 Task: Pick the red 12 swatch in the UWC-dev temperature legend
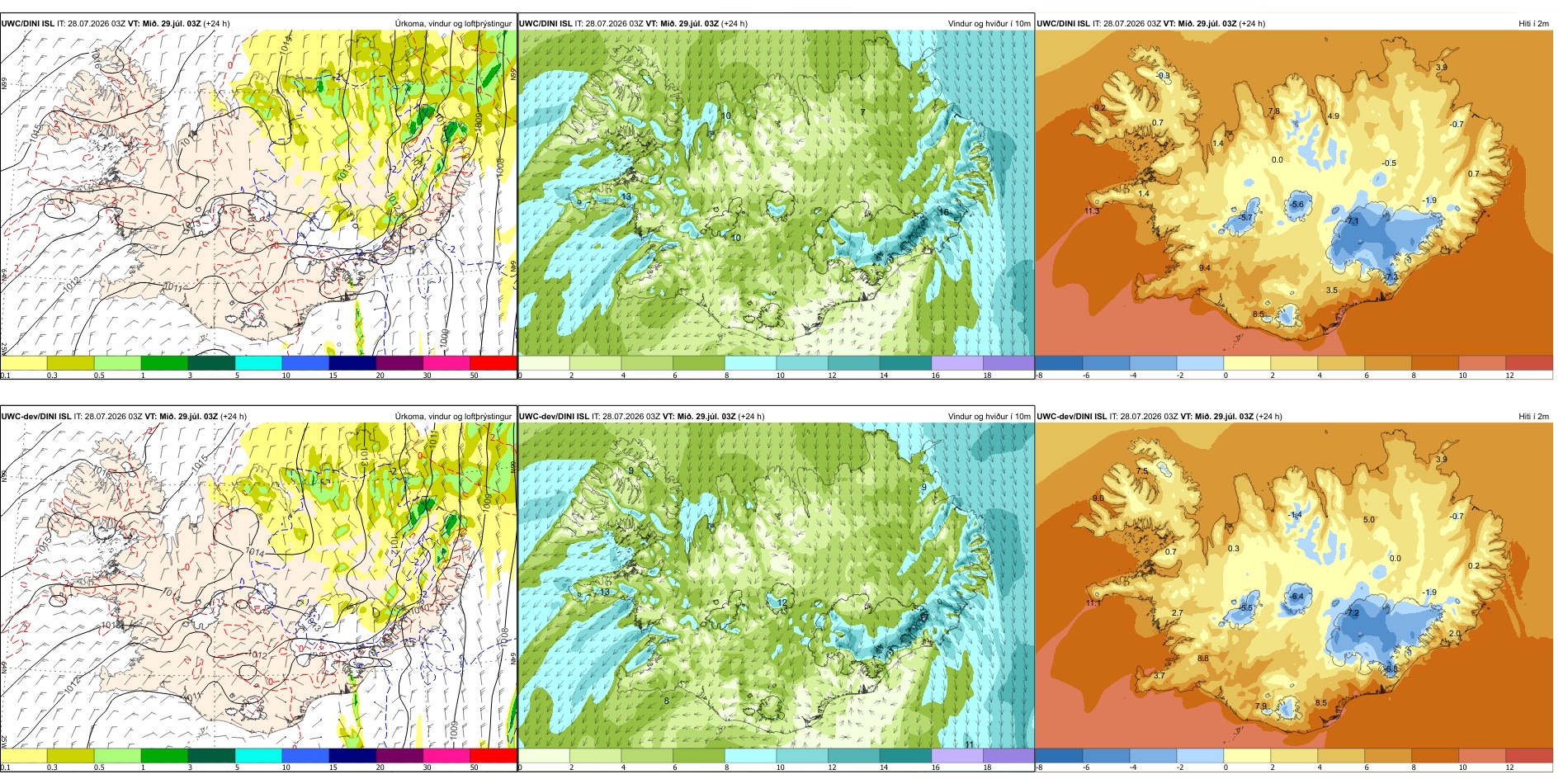[1529, 755]
